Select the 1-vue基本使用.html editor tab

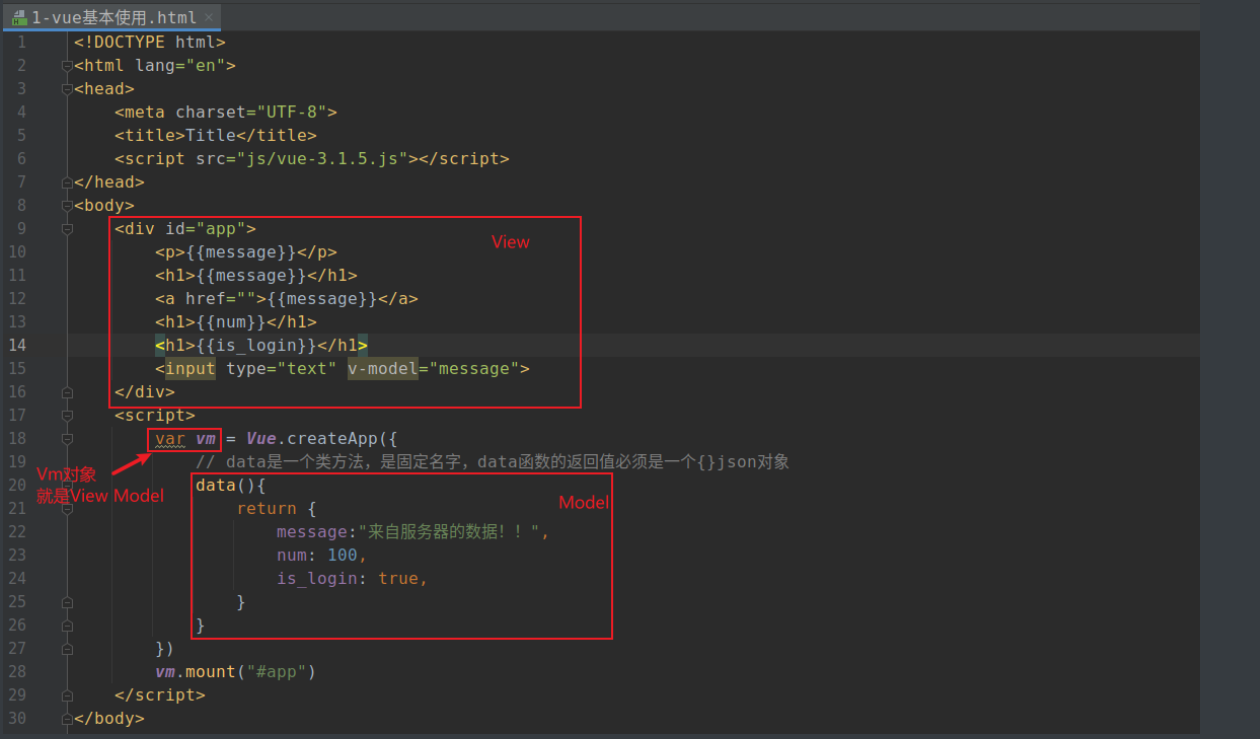pyautogui.click(x=111, y=18)
